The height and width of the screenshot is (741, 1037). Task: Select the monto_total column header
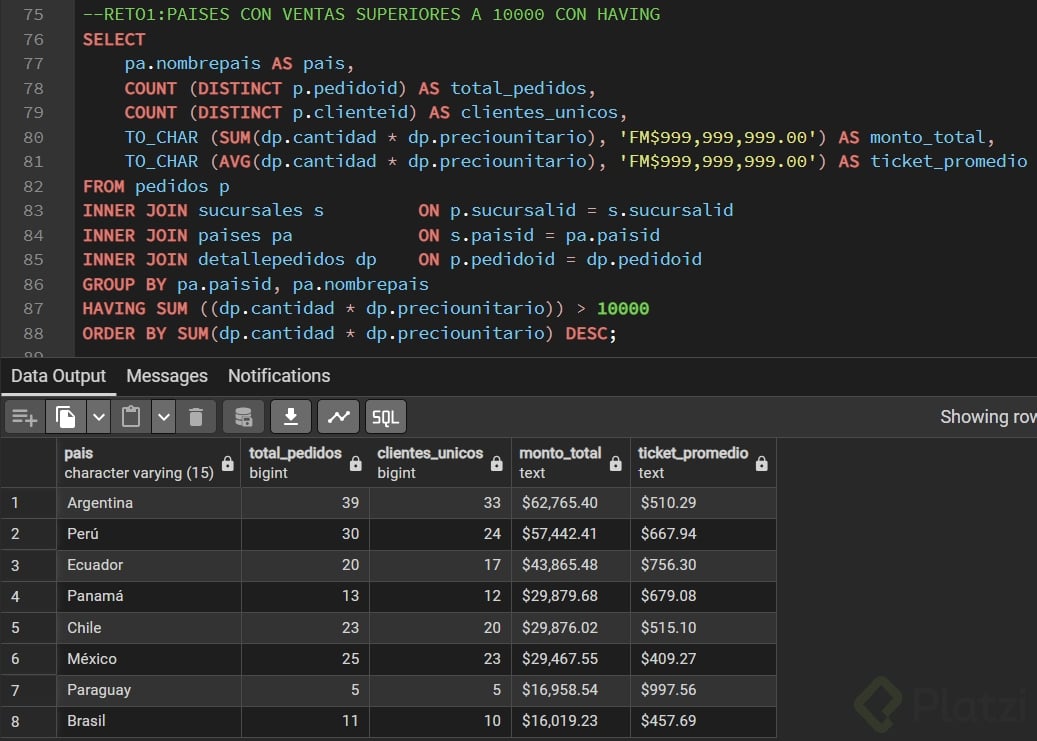pos(560,454)
